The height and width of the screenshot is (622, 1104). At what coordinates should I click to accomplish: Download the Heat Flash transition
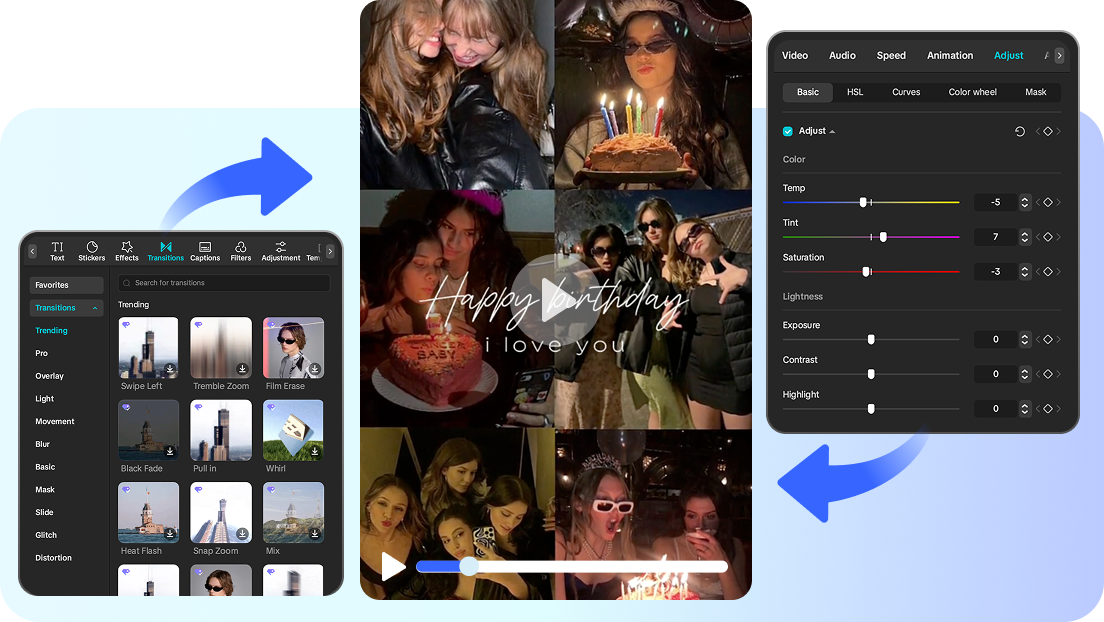click(x=170, y=534)
